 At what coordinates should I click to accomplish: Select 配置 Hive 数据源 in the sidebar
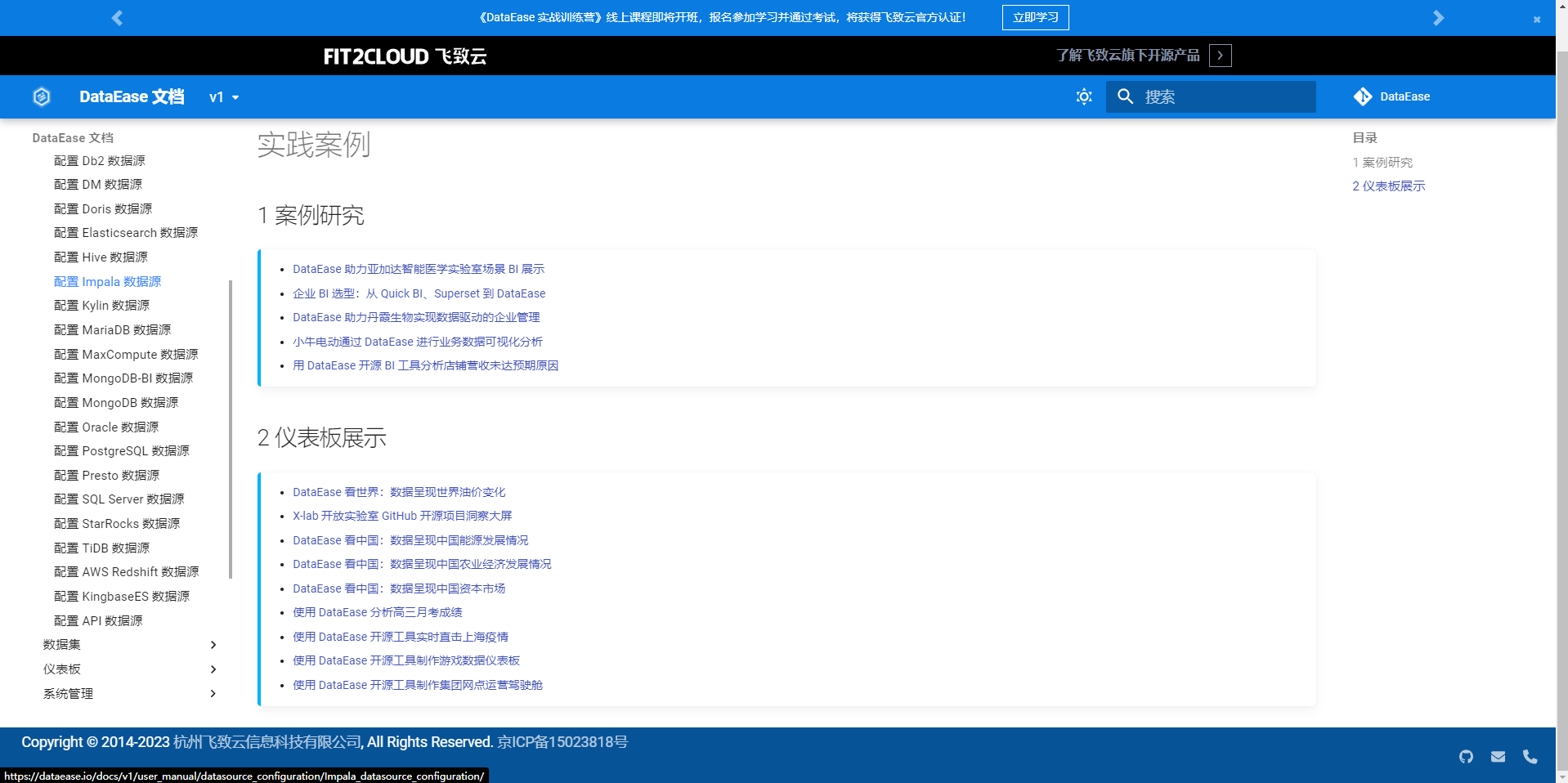coord(101,257)
